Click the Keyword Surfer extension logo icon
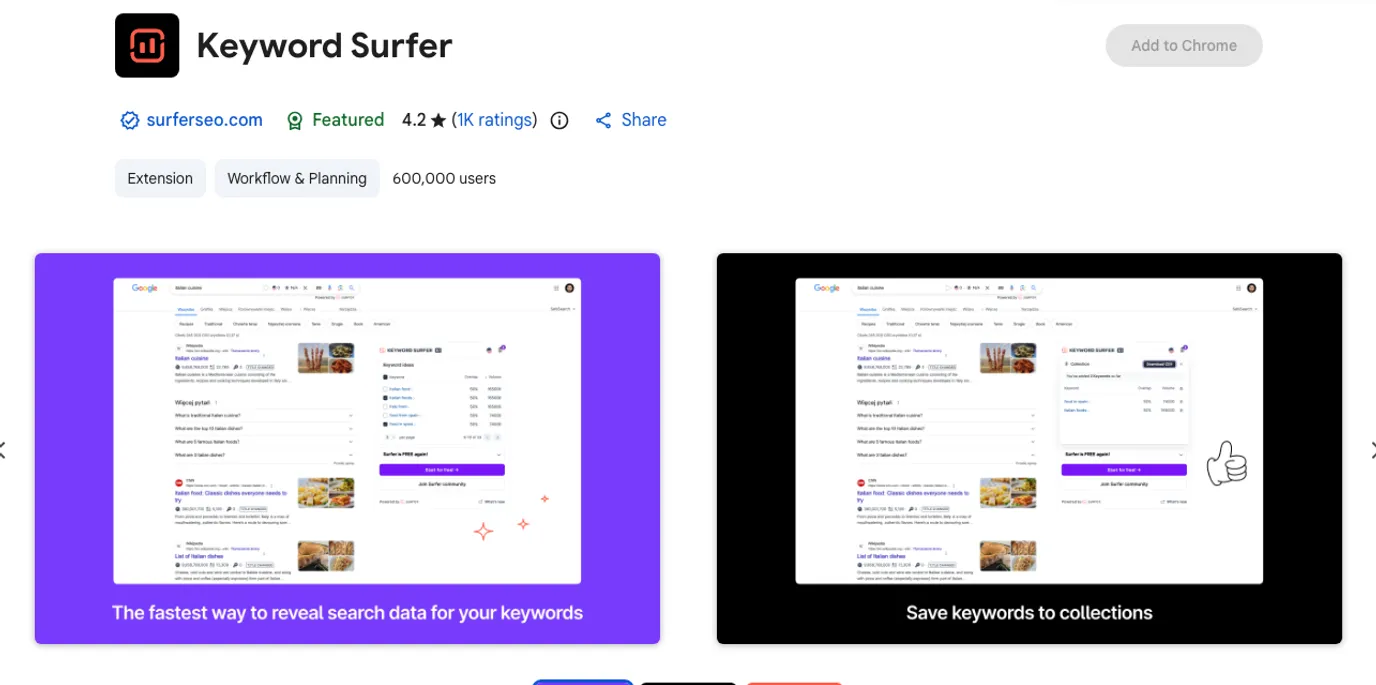1376x685 pixels. click(147, 45)
